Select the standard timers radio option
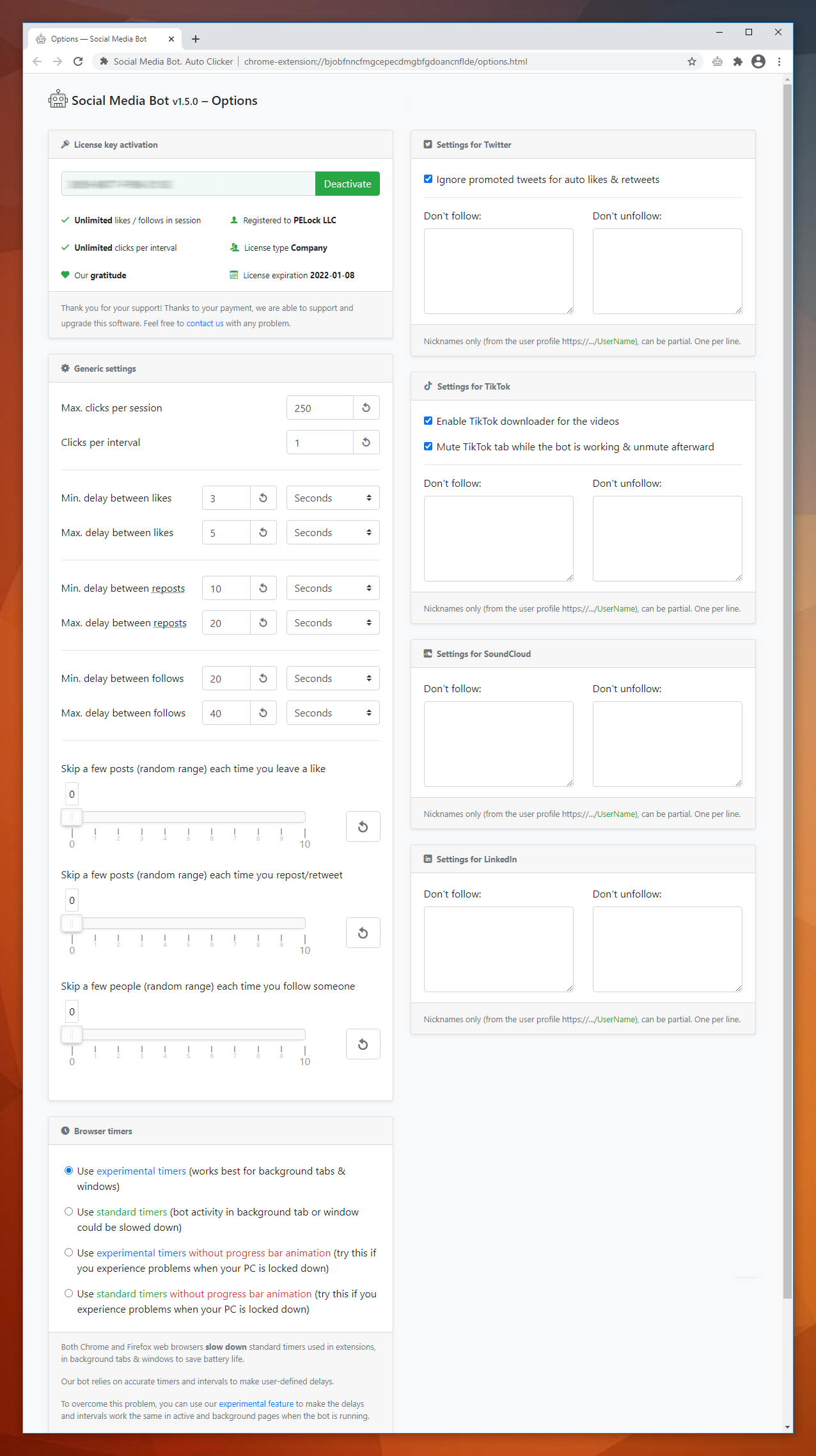Image resolution: width=816 pixels, height=1456 pixels. click(x=68, y=1212)
